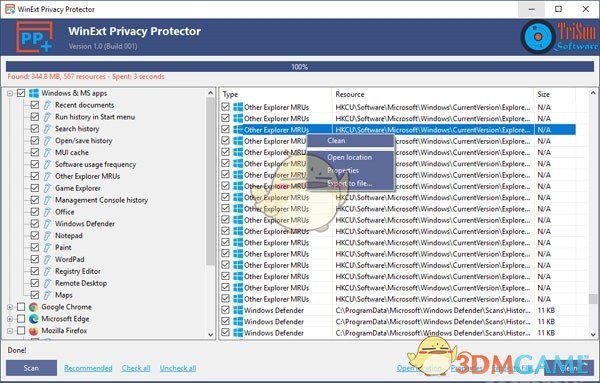Image resolution: width=600 pixels, height=383 pixels.
Task: Select the Google Chrome icon
Action: tap(34, 307)
